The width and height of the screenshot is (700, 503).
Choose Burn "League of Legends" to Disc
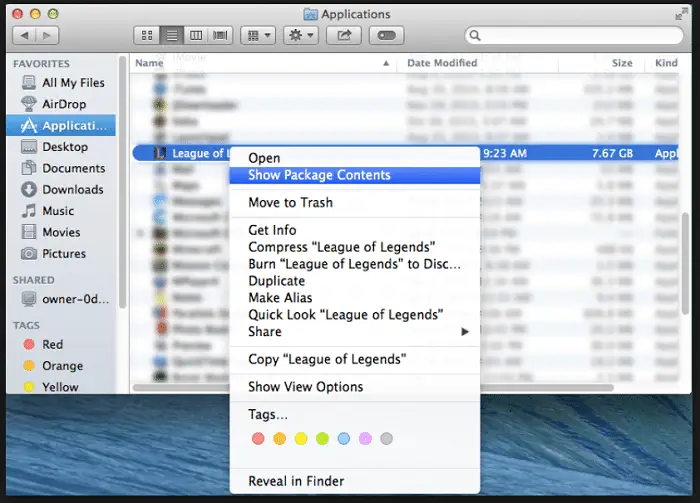(354, 264)
